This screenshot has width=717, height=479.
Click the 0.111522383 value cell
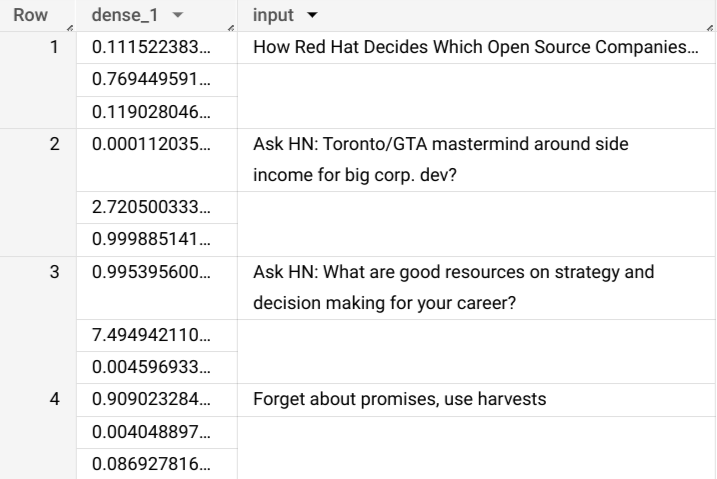point(150,48)
